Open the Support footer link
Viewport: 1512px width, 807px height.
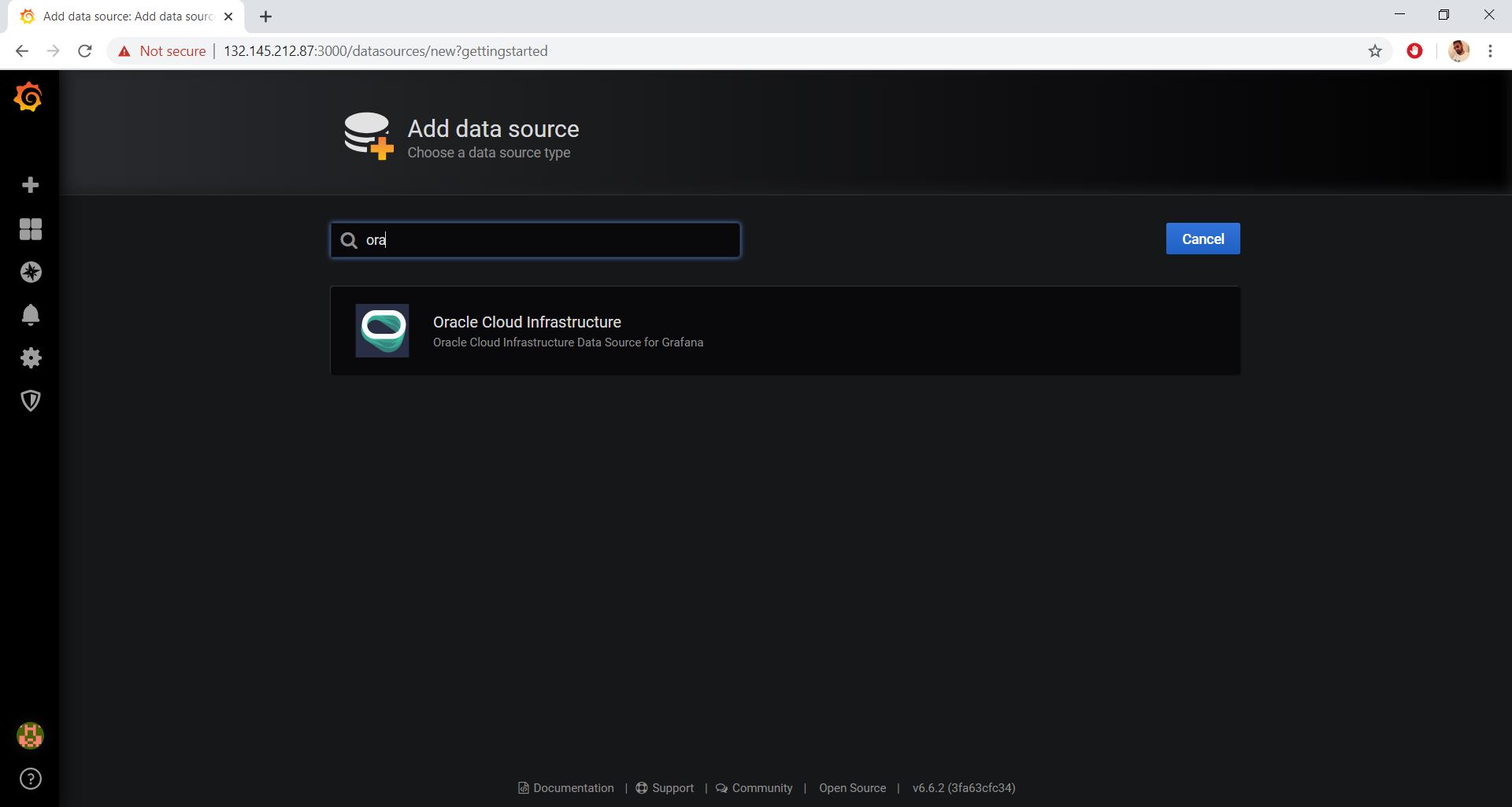(x=665, y=788)
